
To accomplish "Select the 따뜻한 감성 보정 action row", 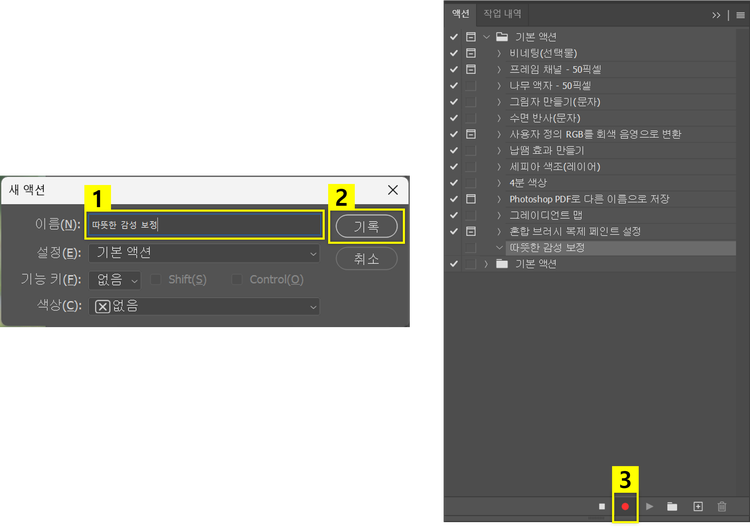I will pos(620,248).
